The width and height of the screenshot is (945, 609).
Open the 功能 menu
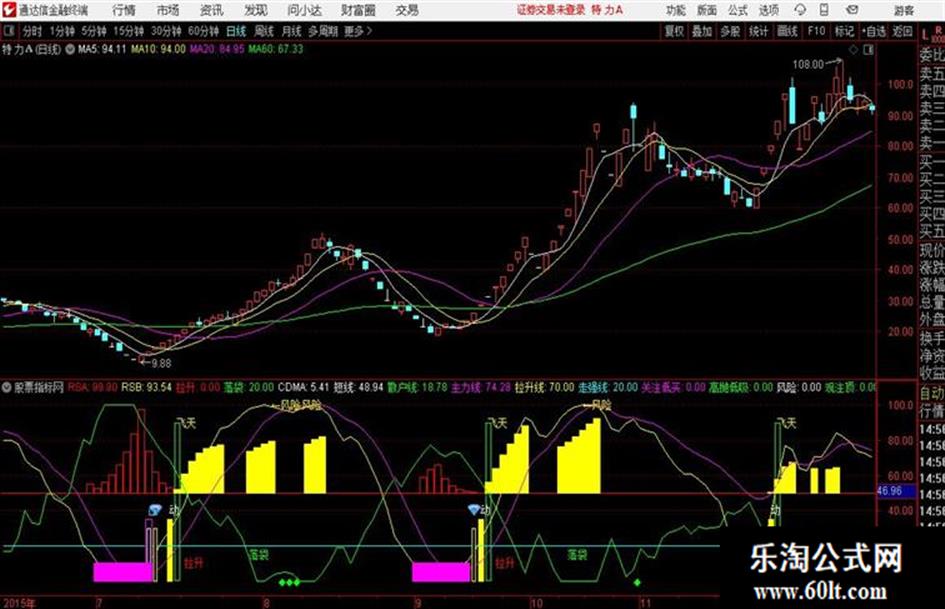point(676,10)
